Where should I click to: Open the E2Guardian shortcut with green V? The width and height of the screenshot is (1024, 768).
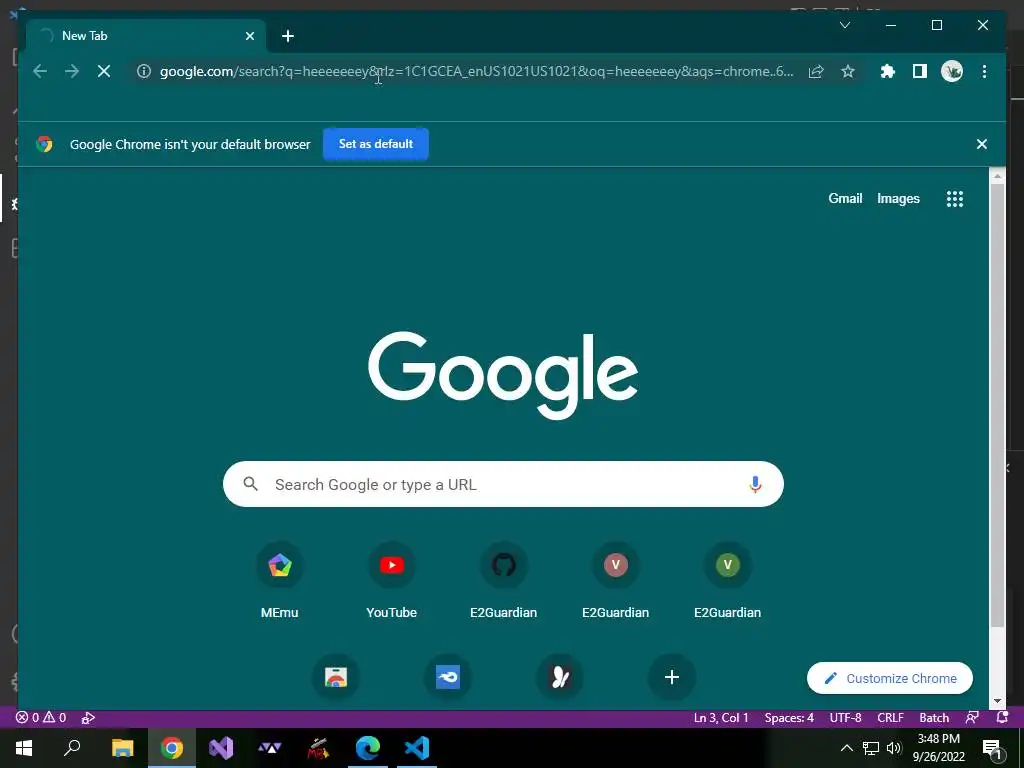728,580
